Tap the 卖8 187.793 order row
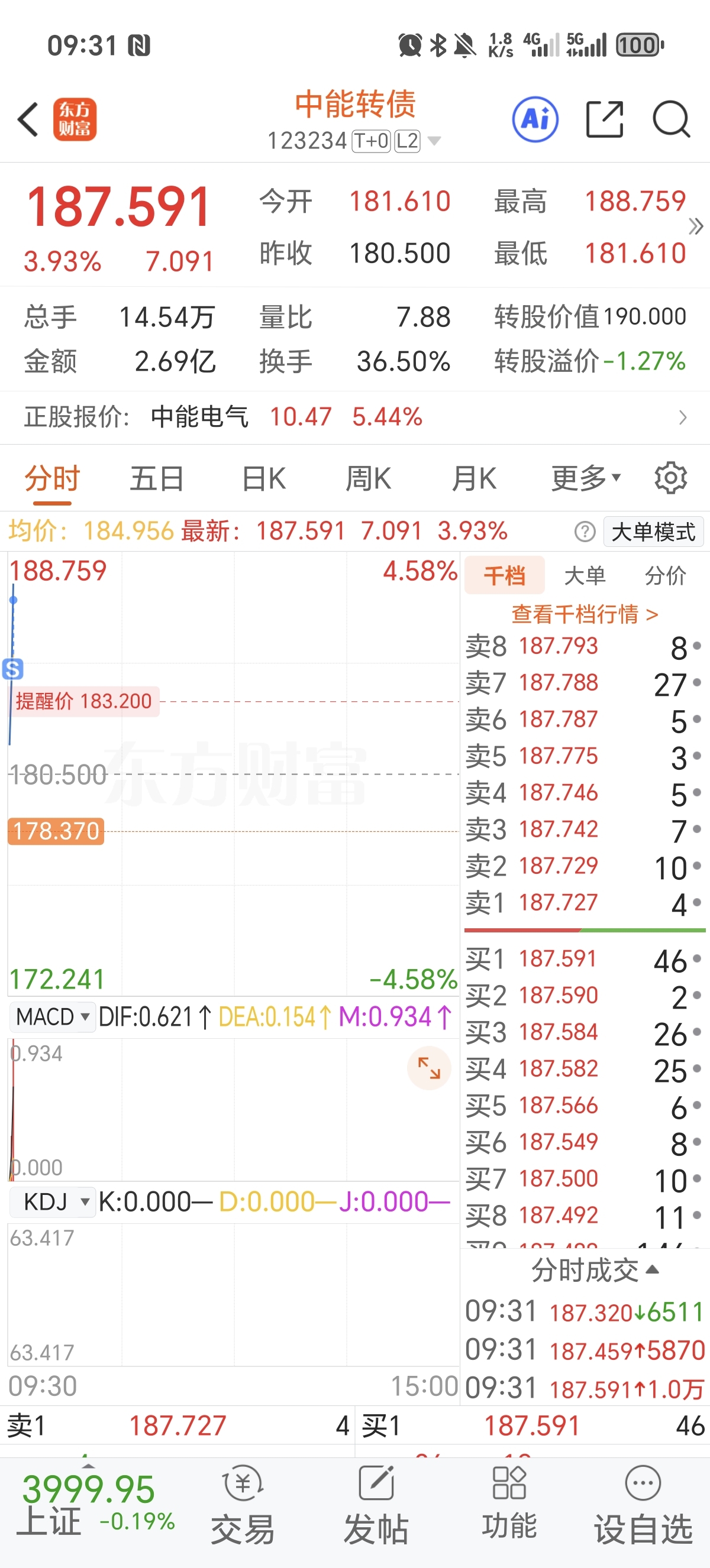 [584, 646]
